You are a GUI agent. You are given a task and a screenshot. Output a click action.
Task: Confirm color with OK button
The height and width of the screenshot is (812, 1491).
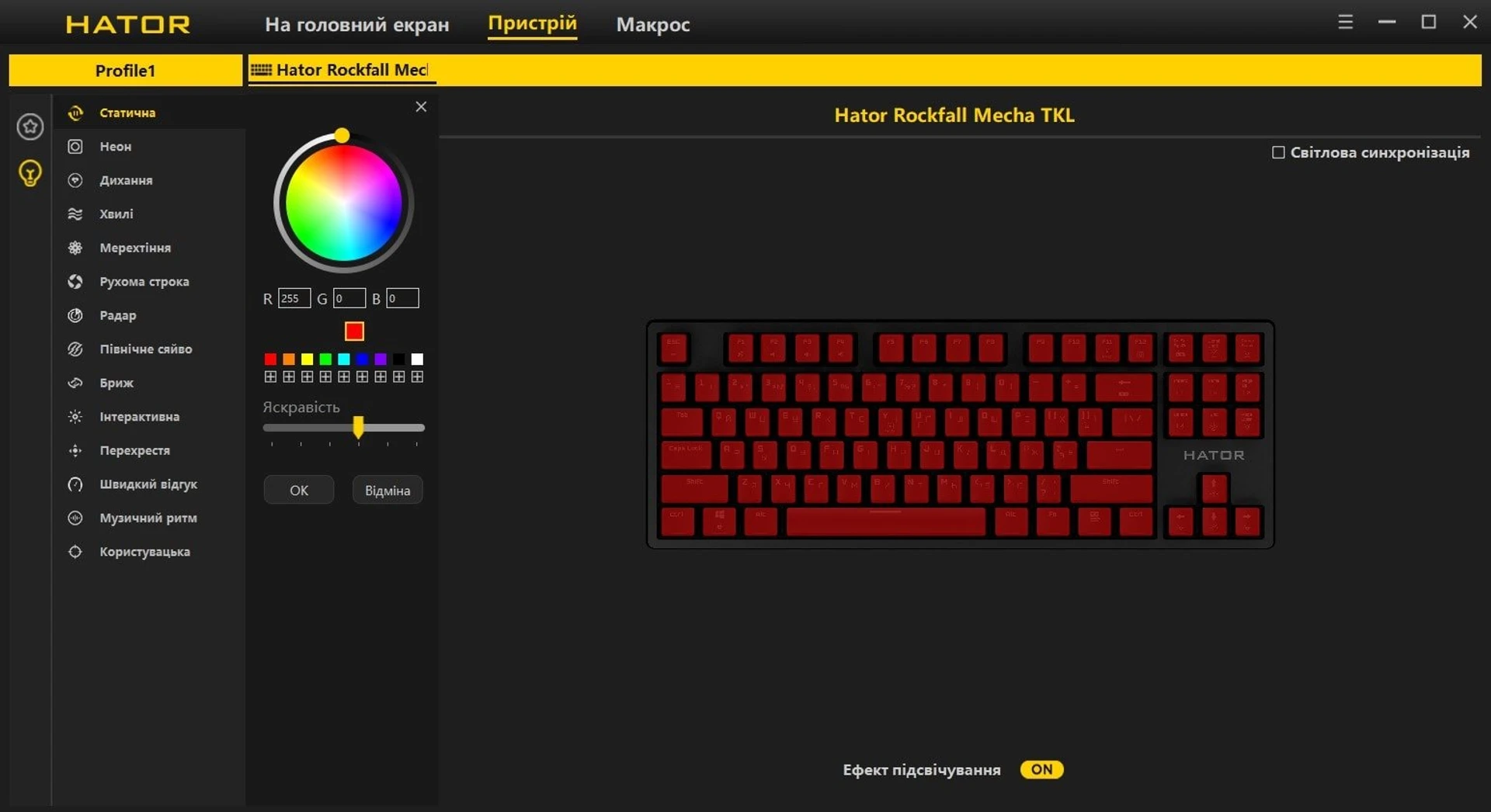299,490
